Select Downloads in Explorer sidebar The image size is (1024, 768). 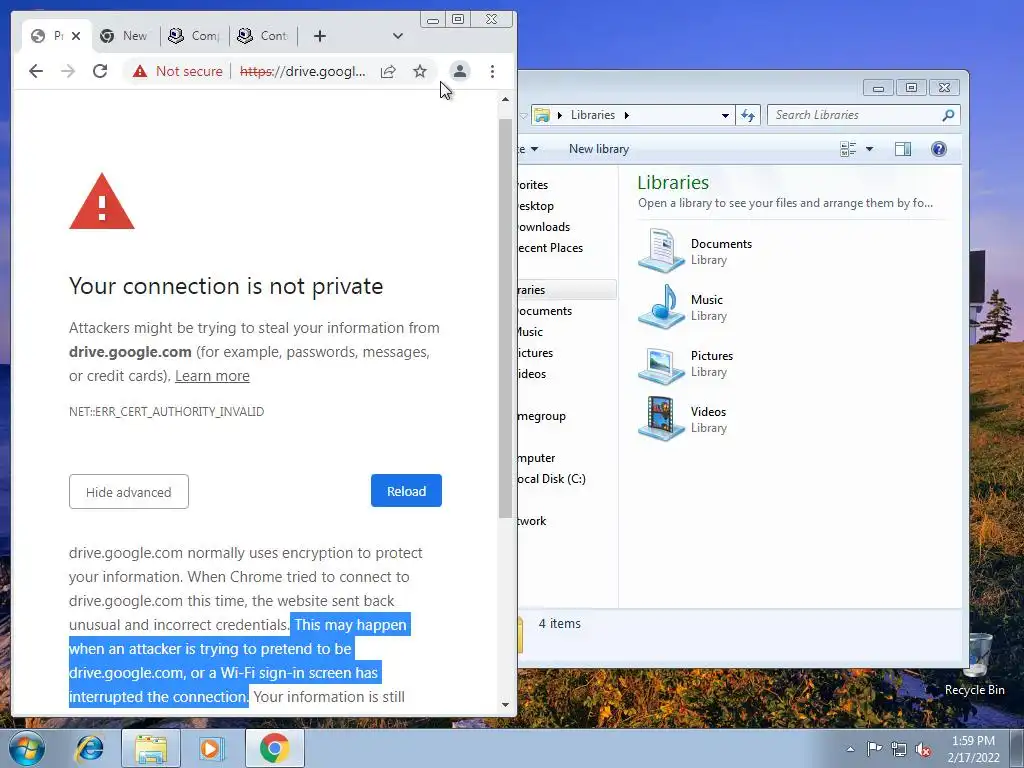pyautogui.click(x=544, y=227)
